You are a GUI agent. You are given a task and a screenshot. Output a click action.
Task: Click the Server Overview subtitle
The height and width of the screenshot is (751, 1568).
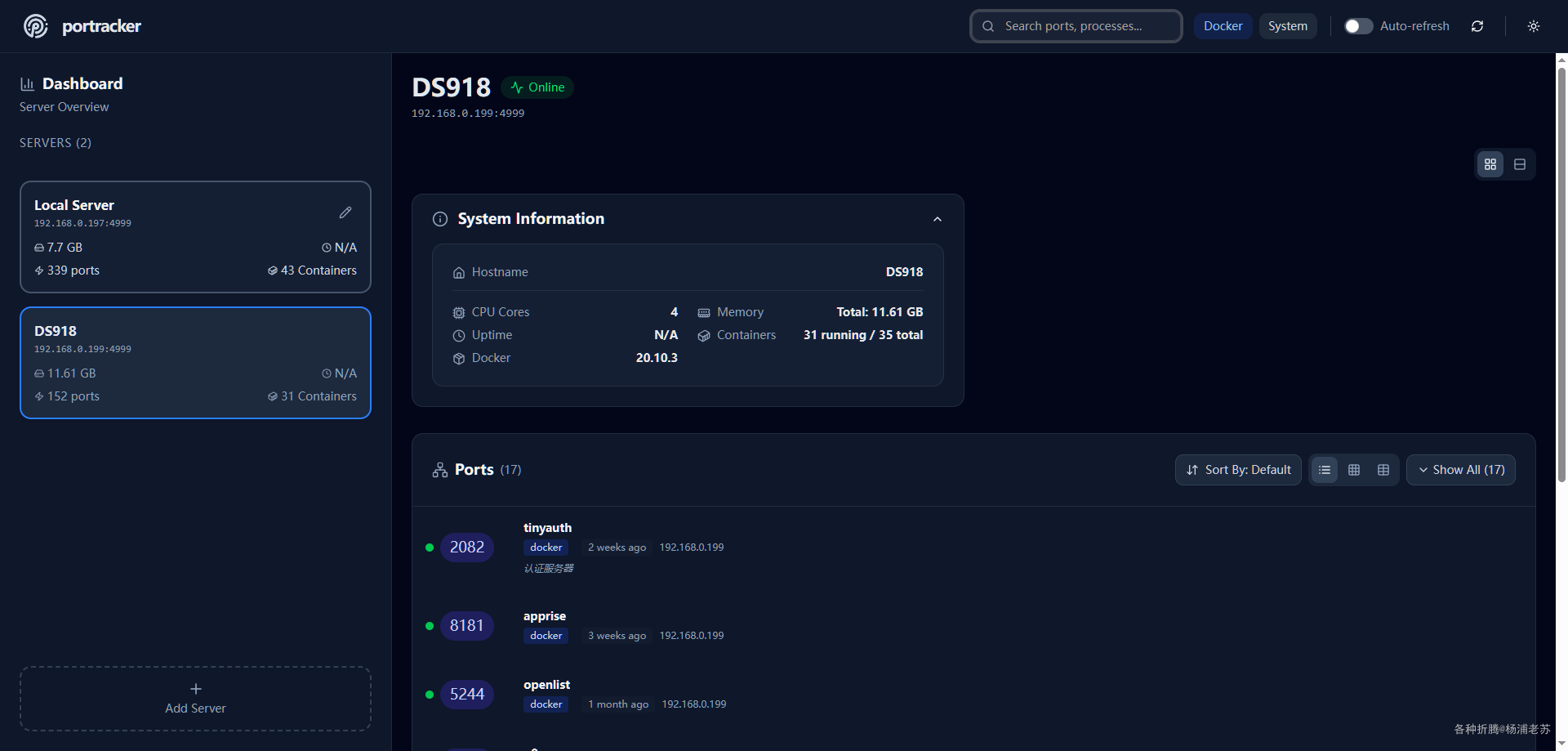point(64,107)
